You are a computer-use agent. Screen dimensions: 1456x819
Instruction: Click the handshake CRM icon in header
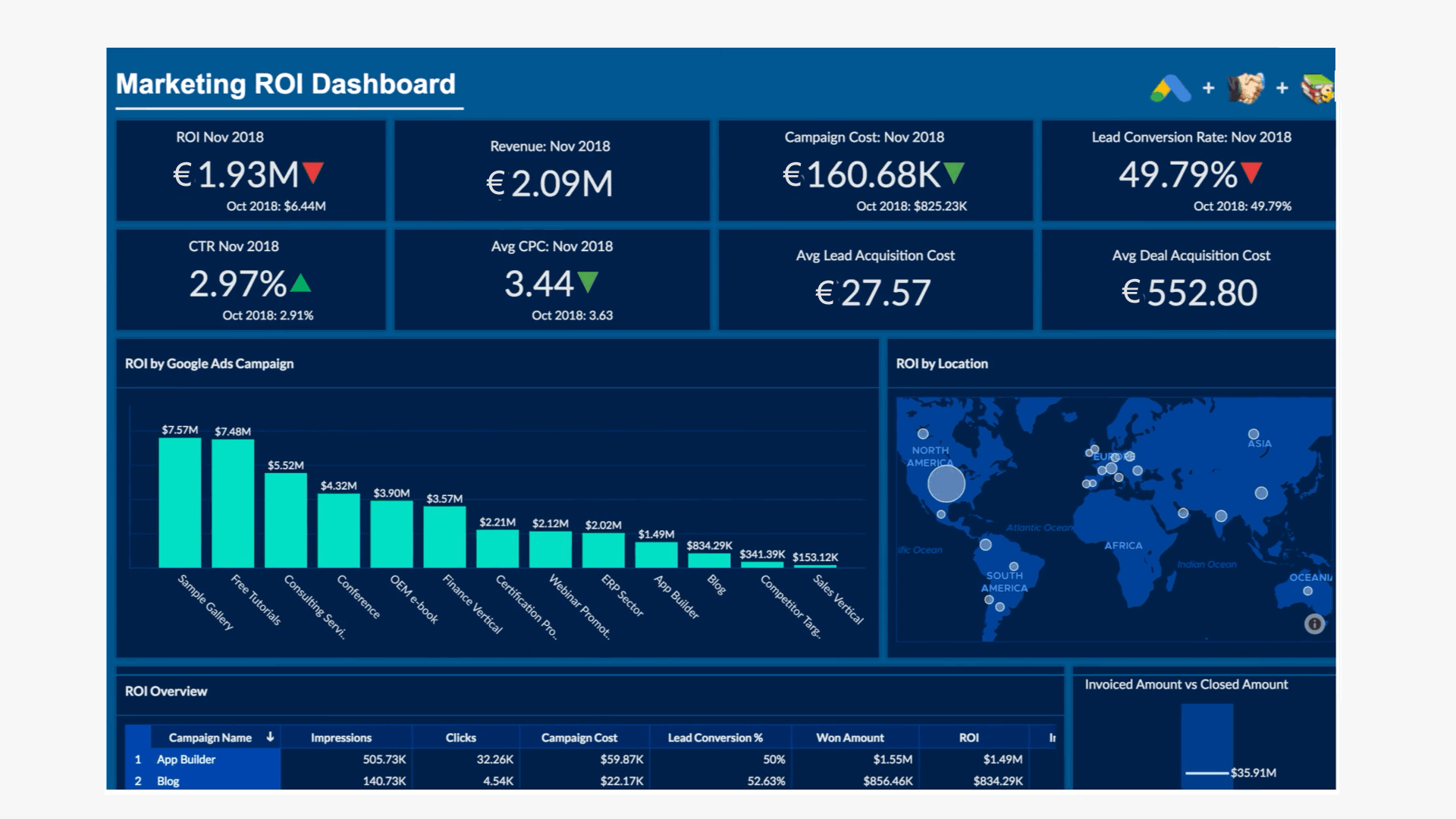pos(1246,88)
